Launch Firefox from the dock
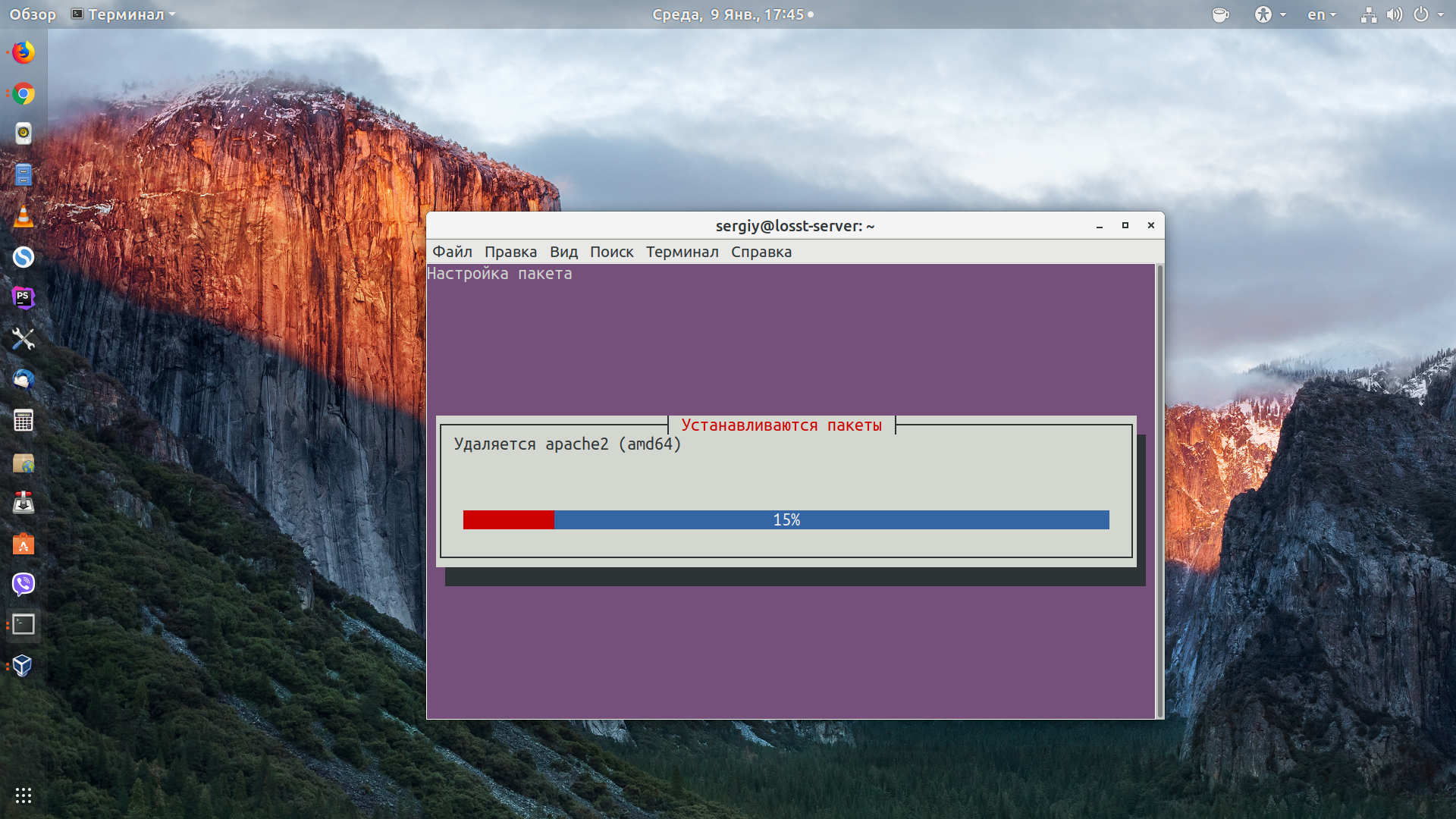The width and height of the screenshot is (1456, 819). click(x=24, y=52)
